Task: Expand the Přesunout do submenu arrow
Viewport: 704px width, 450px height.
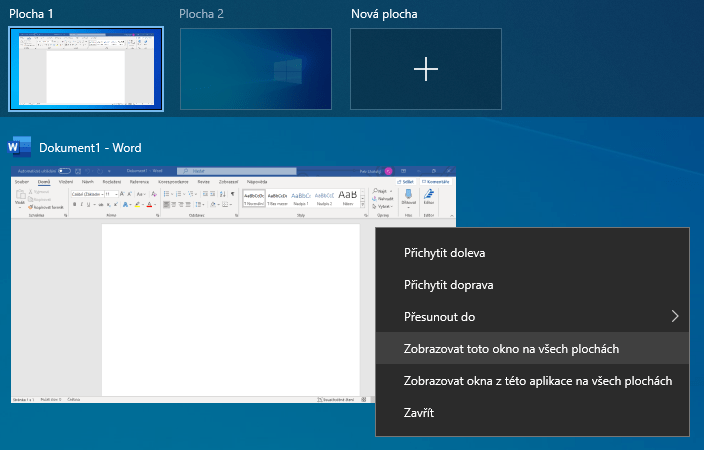Action: coord(675,317)
